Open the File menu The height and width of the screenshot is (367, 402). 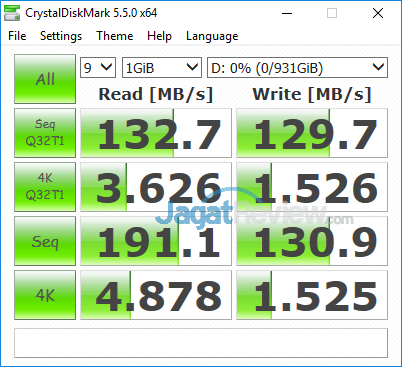[x=17, y=36]
